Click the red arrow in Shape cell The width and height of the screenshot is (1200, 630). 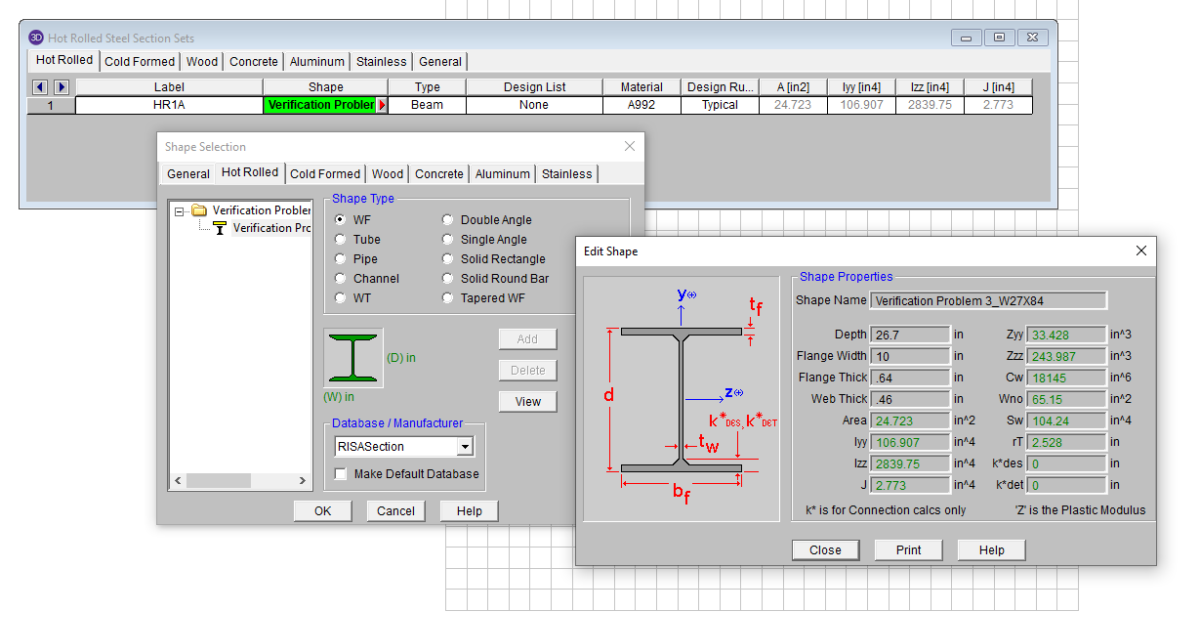[x=382, y=105]
